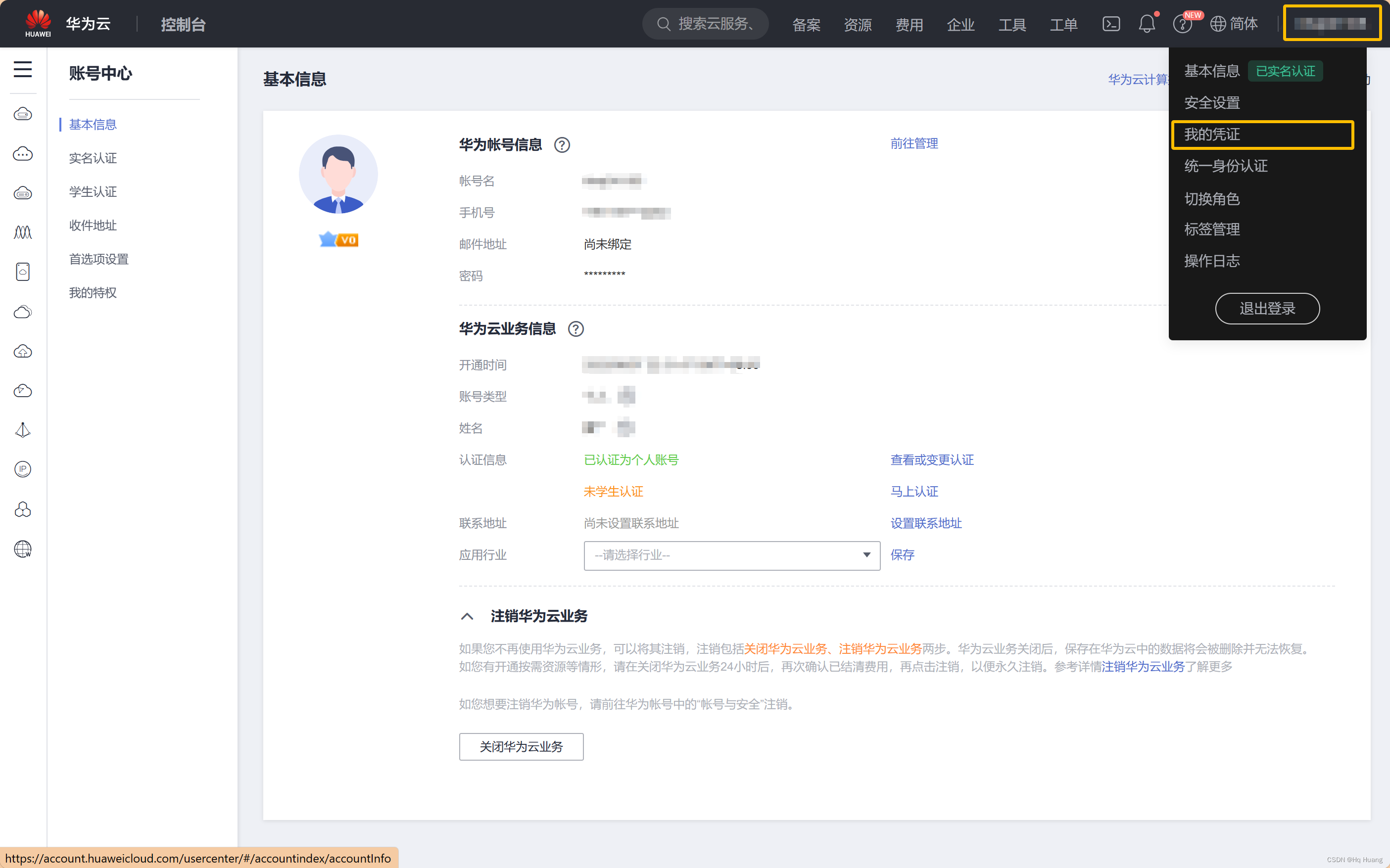Click the 关闭华为云业务 button
The width and height of the screenshot is (1390, 868).
point(521,746)
